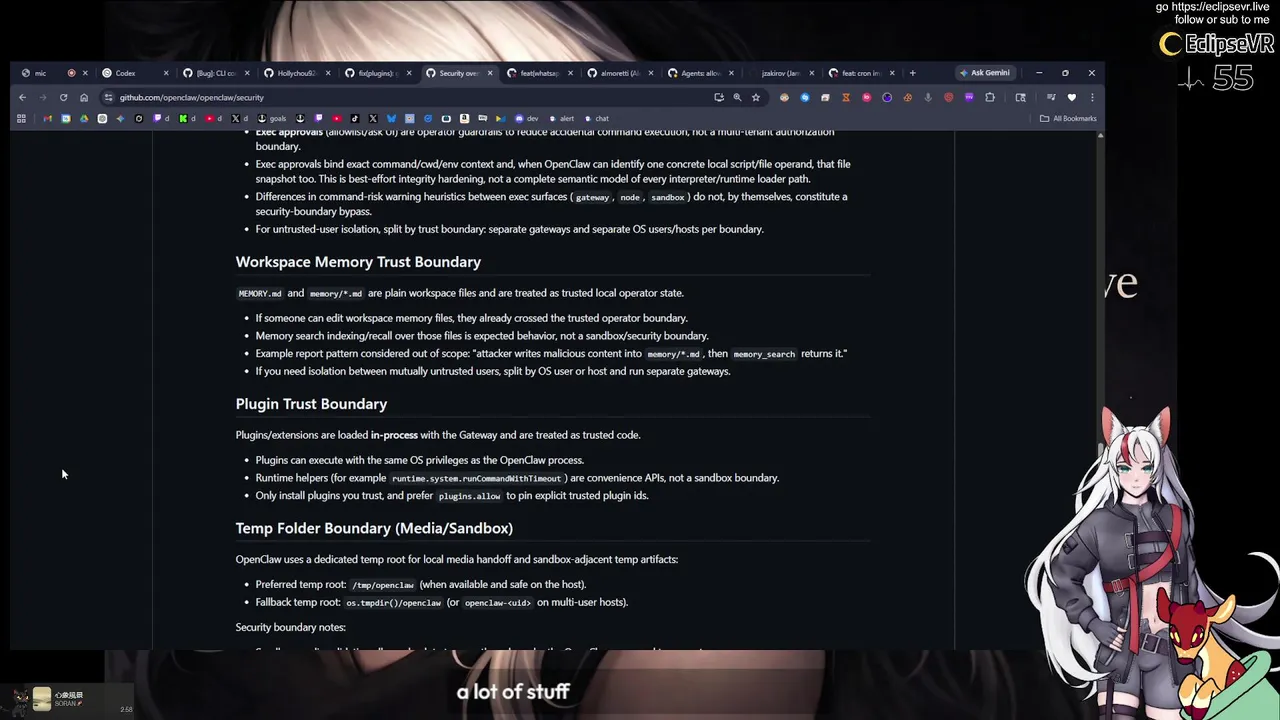This screenshot has height=720, width=1280.
Task: Open the 'chat' bookmark
Action: pyautogui.click(x=597, y=118)
